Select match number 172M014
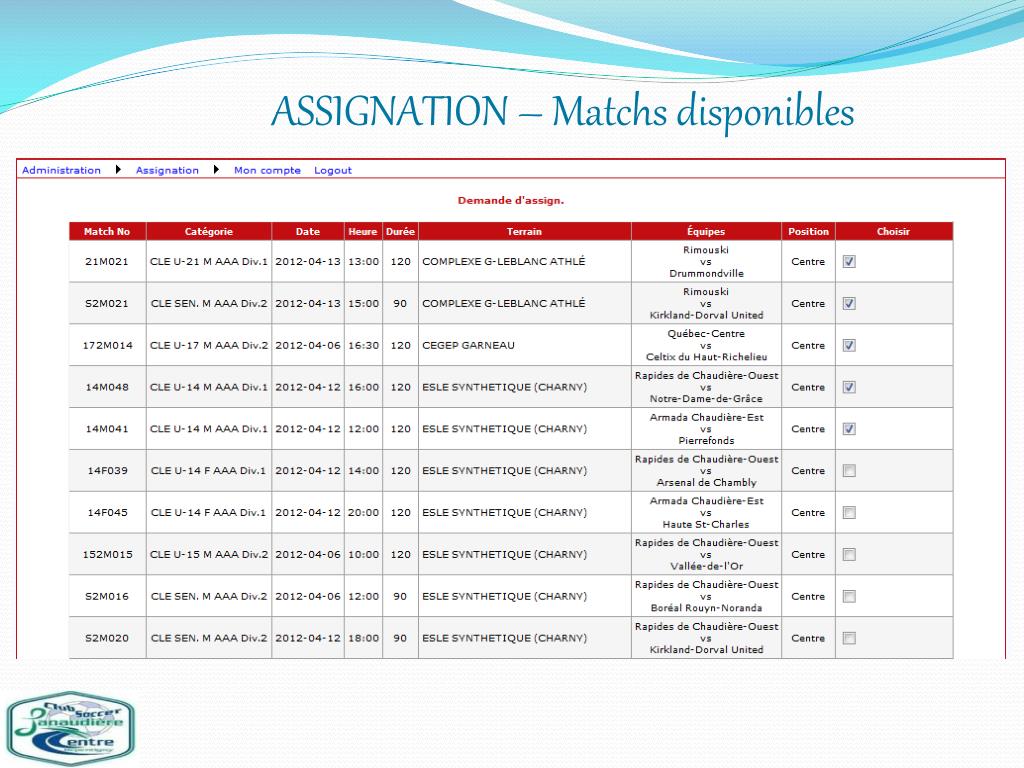The width and height of the screenshot is (1024, 768). click(107, 345)
